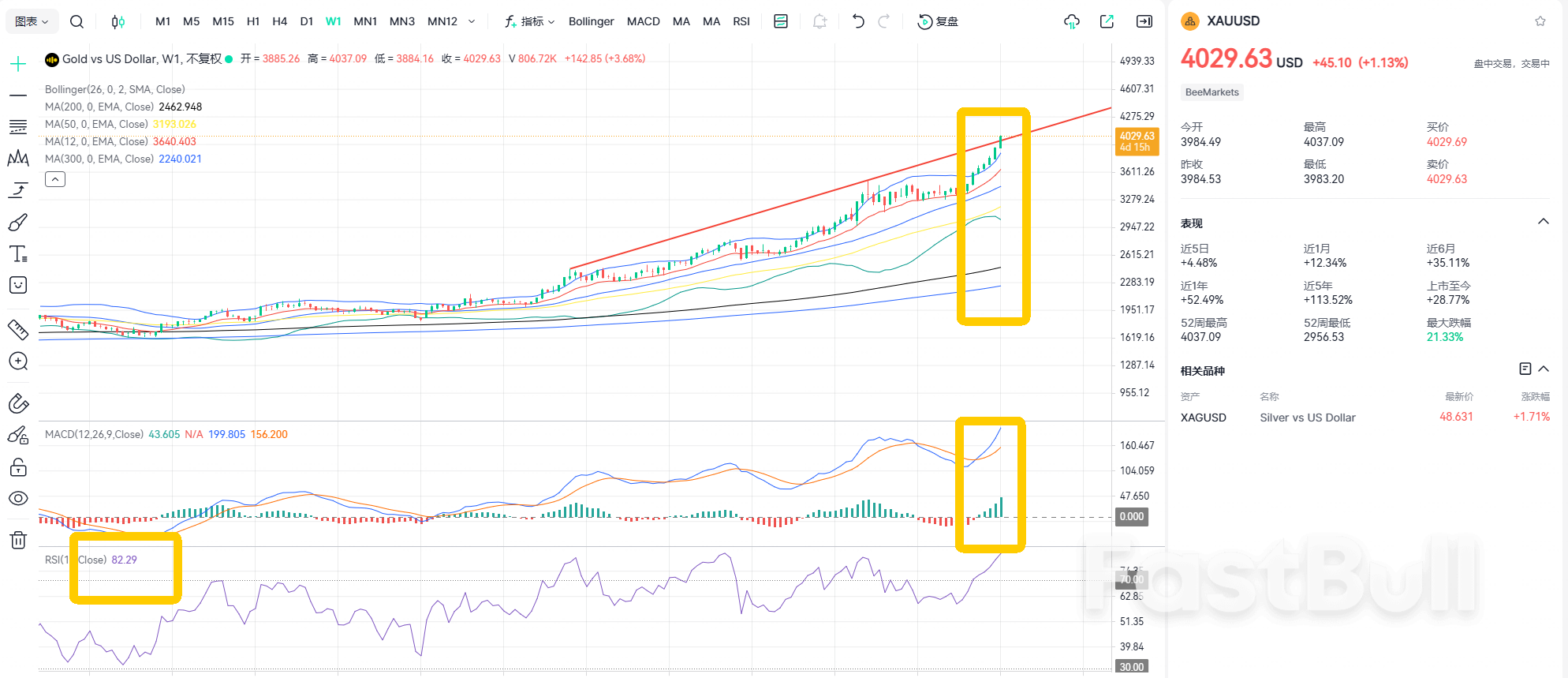Select the brush drawing tool
Image resolution: width=1568 pixels, height=678 pixels.
[18, 223]
